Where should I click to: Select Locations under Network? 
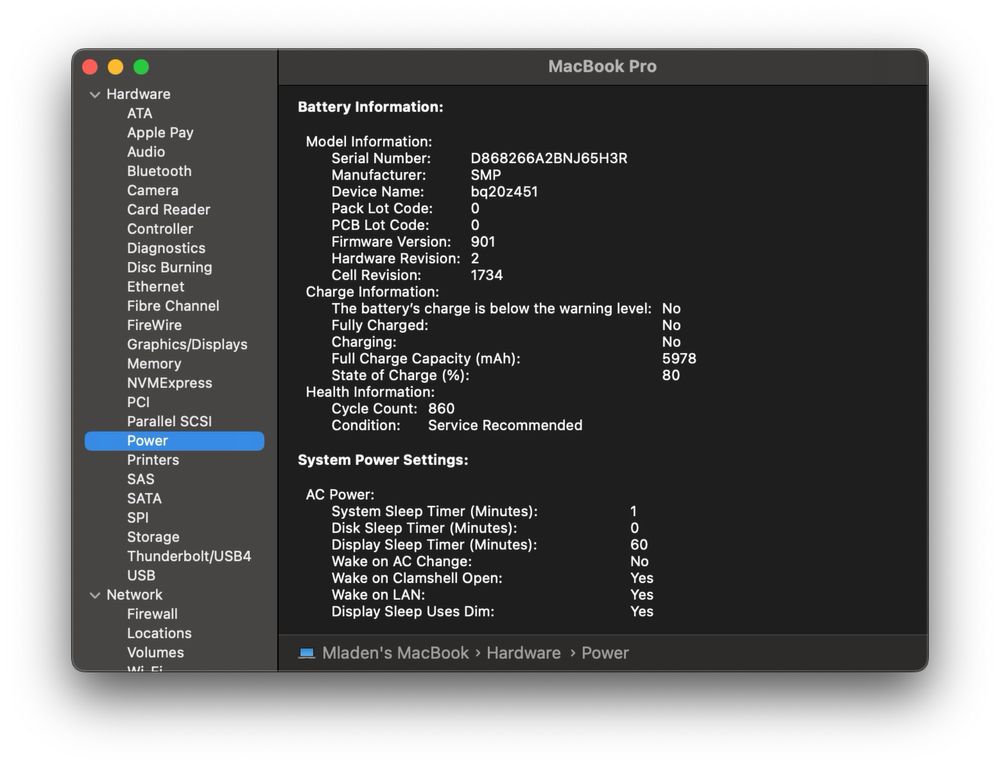point(159,633)
